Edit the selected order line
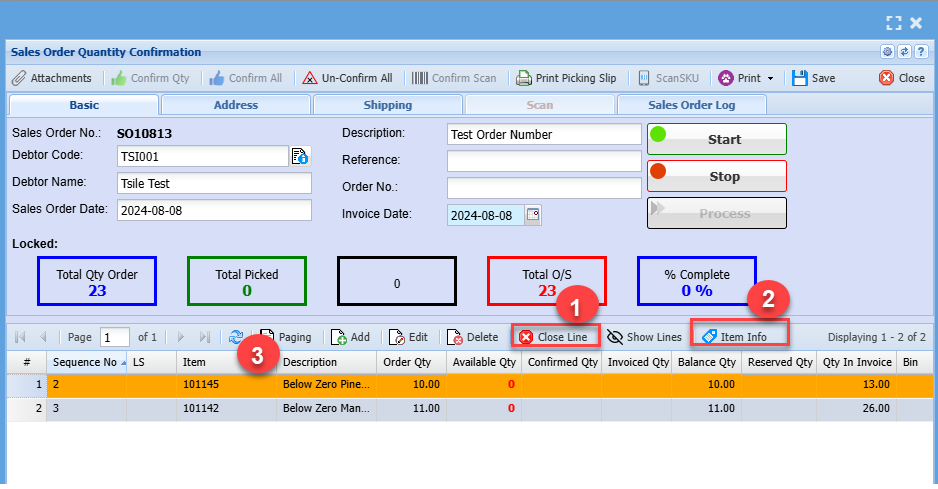 (409, 337)
